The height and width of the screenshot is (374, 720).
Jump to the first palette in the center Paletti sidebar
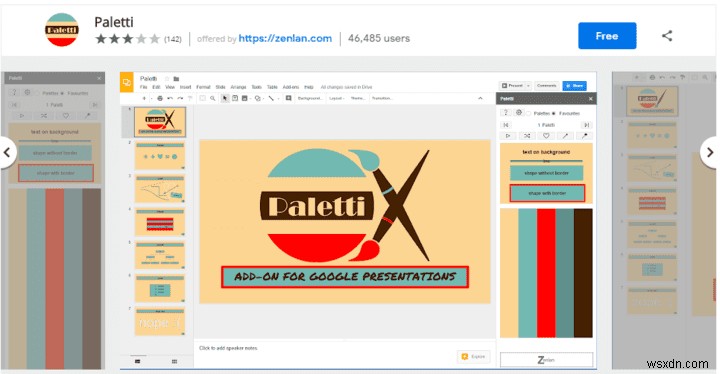(x=506, y=125)
